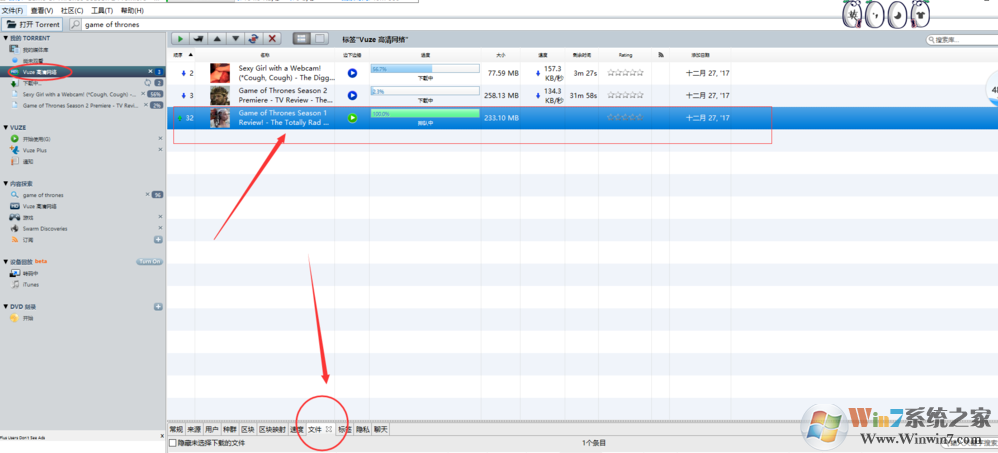Click the Game of Thrones Season 1 thumbnail
Image resolution: width=998 pixels, height=453 pixels.
220,118
